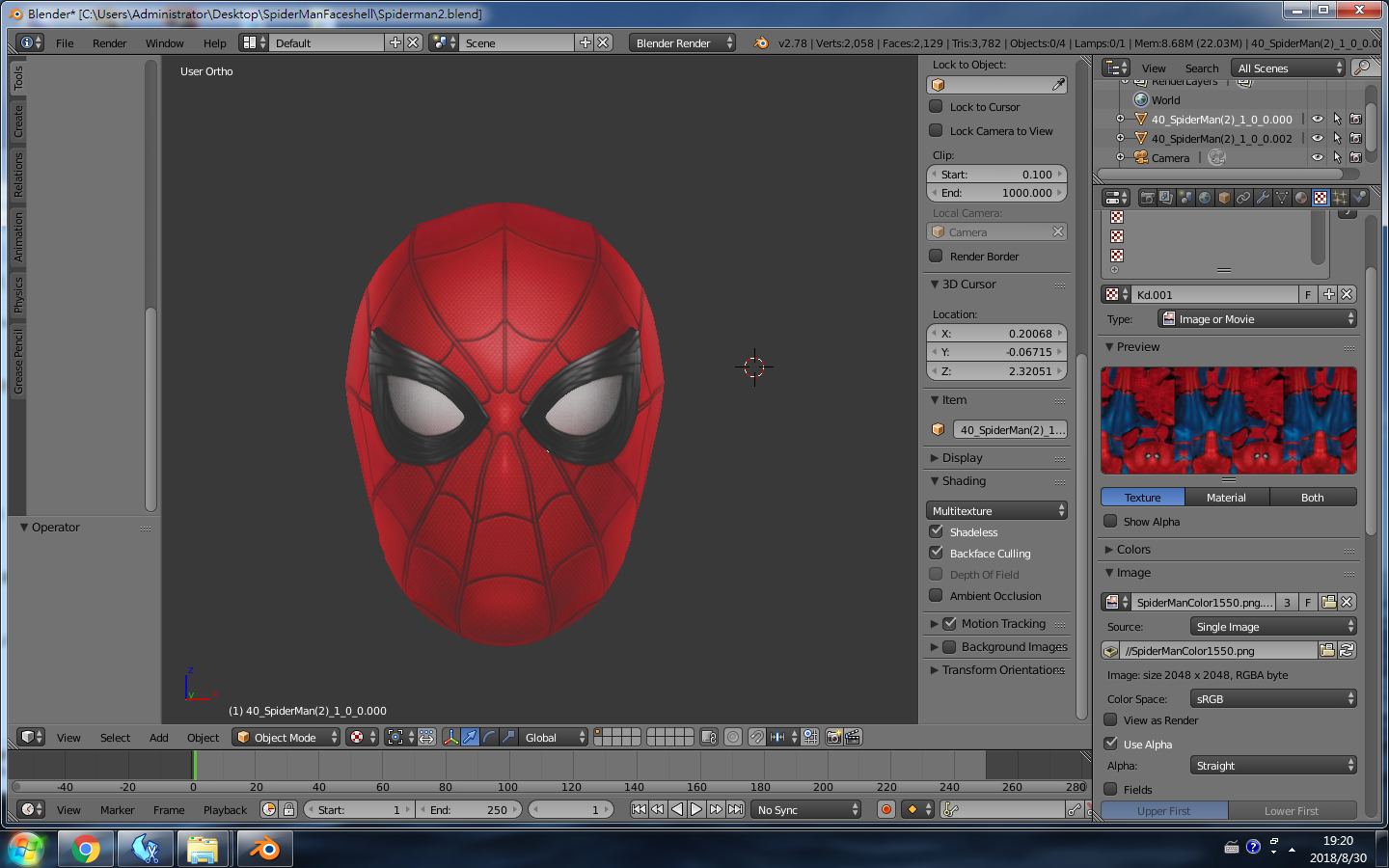
Task: Open the World properties tab
Action: tap(1205, 198)
